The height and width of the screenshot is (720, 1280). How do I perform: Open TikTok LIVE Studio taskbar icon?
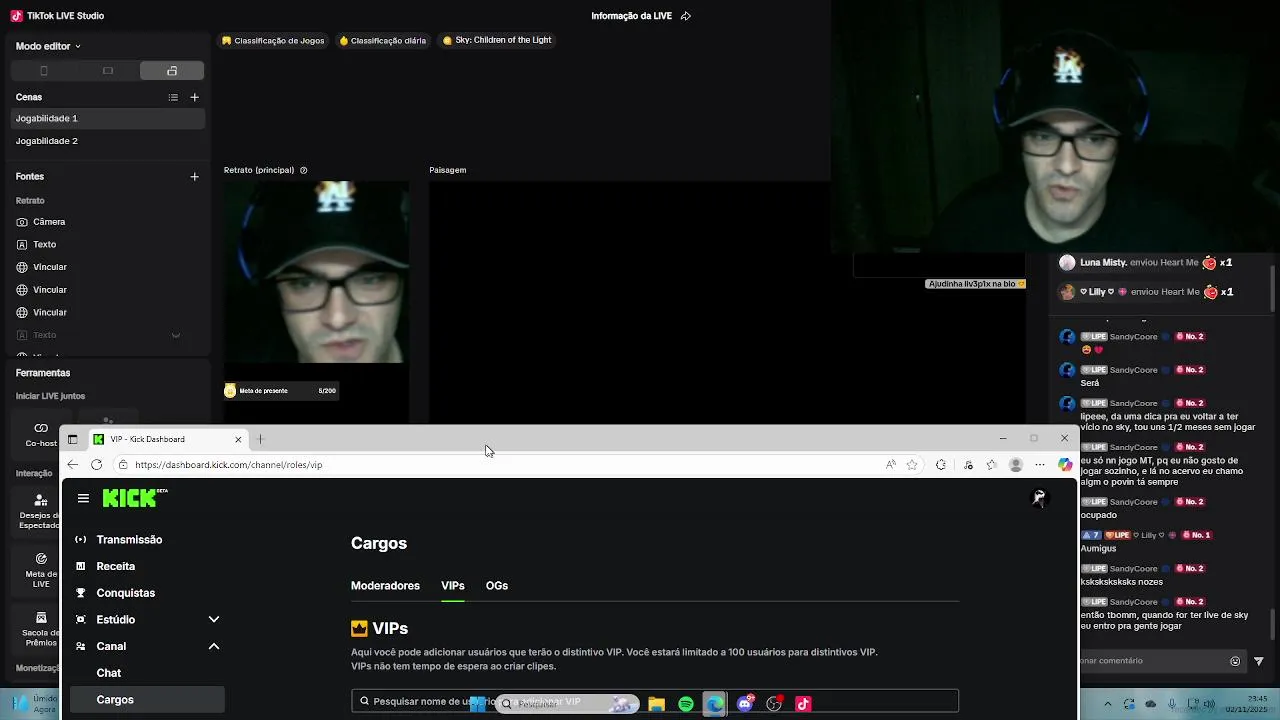tap(803, 704)
